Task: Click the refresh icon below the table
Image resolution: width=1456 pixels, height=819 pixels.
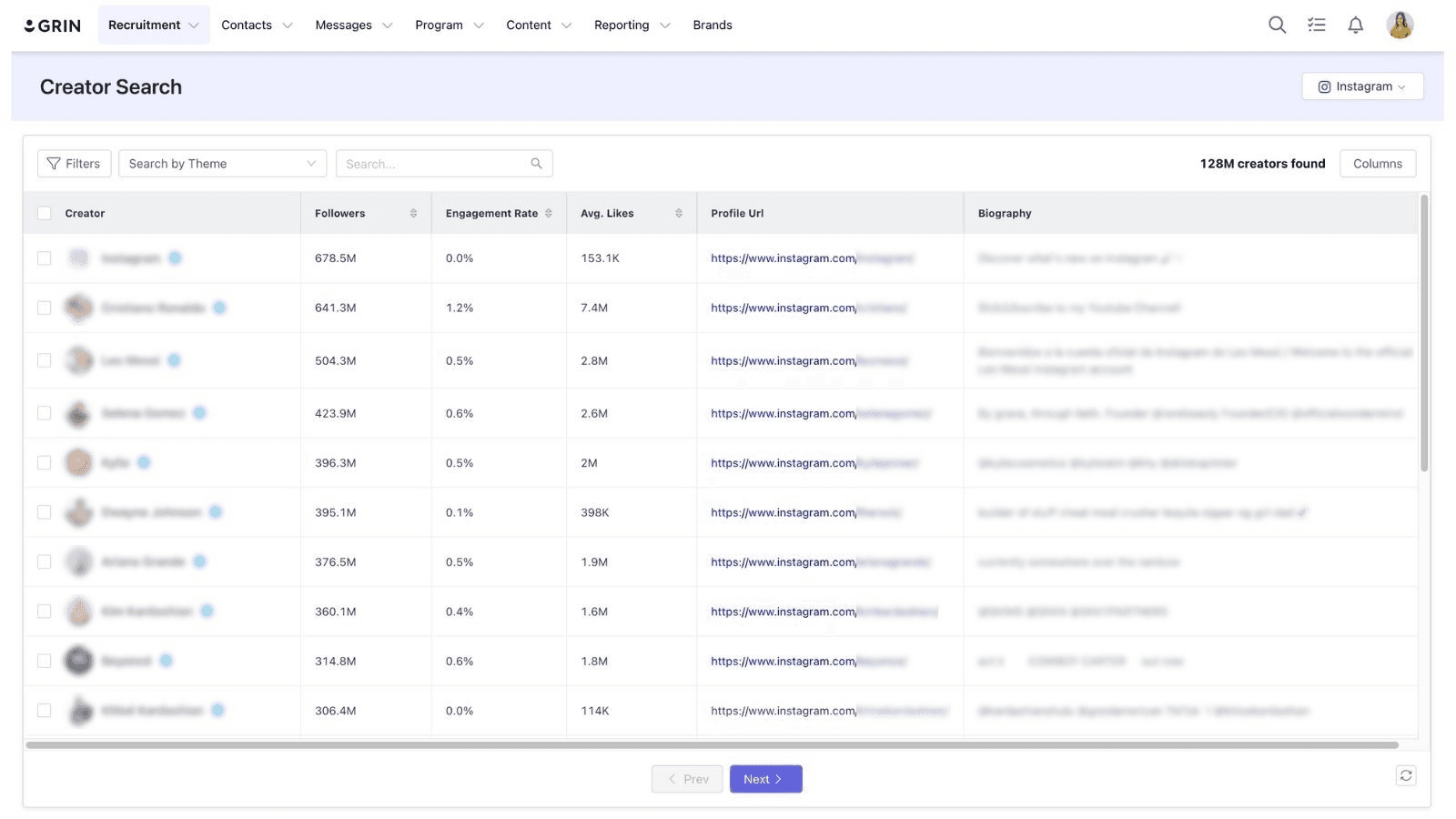Action: coord(1406,775)
